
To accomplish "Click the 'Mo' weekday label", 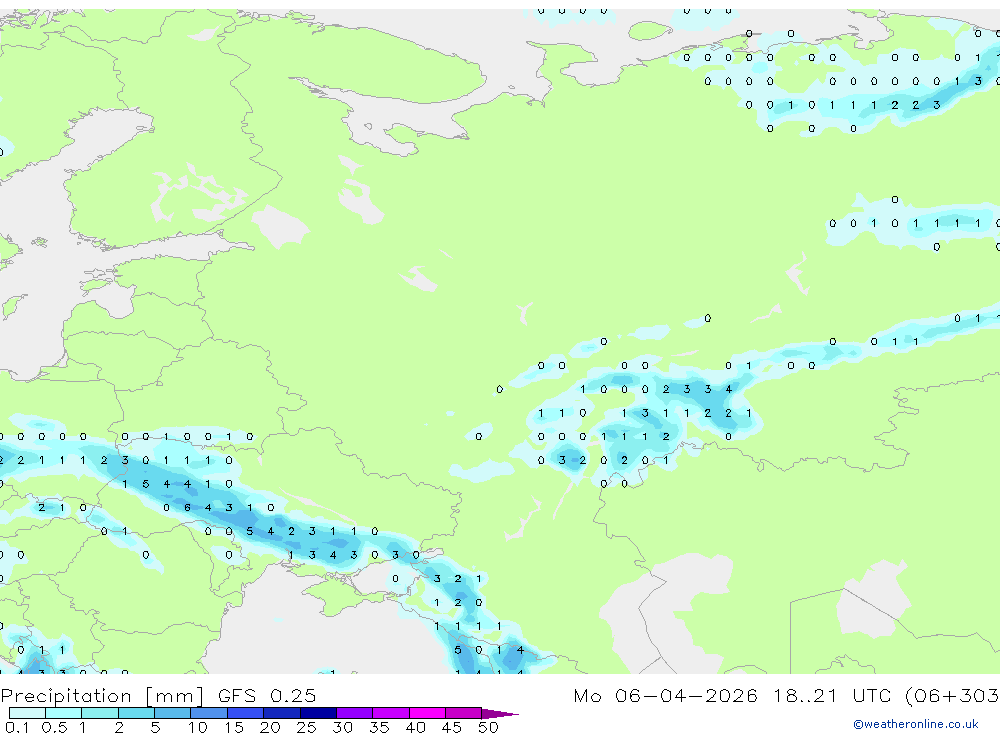I will (x=587, y=695).
